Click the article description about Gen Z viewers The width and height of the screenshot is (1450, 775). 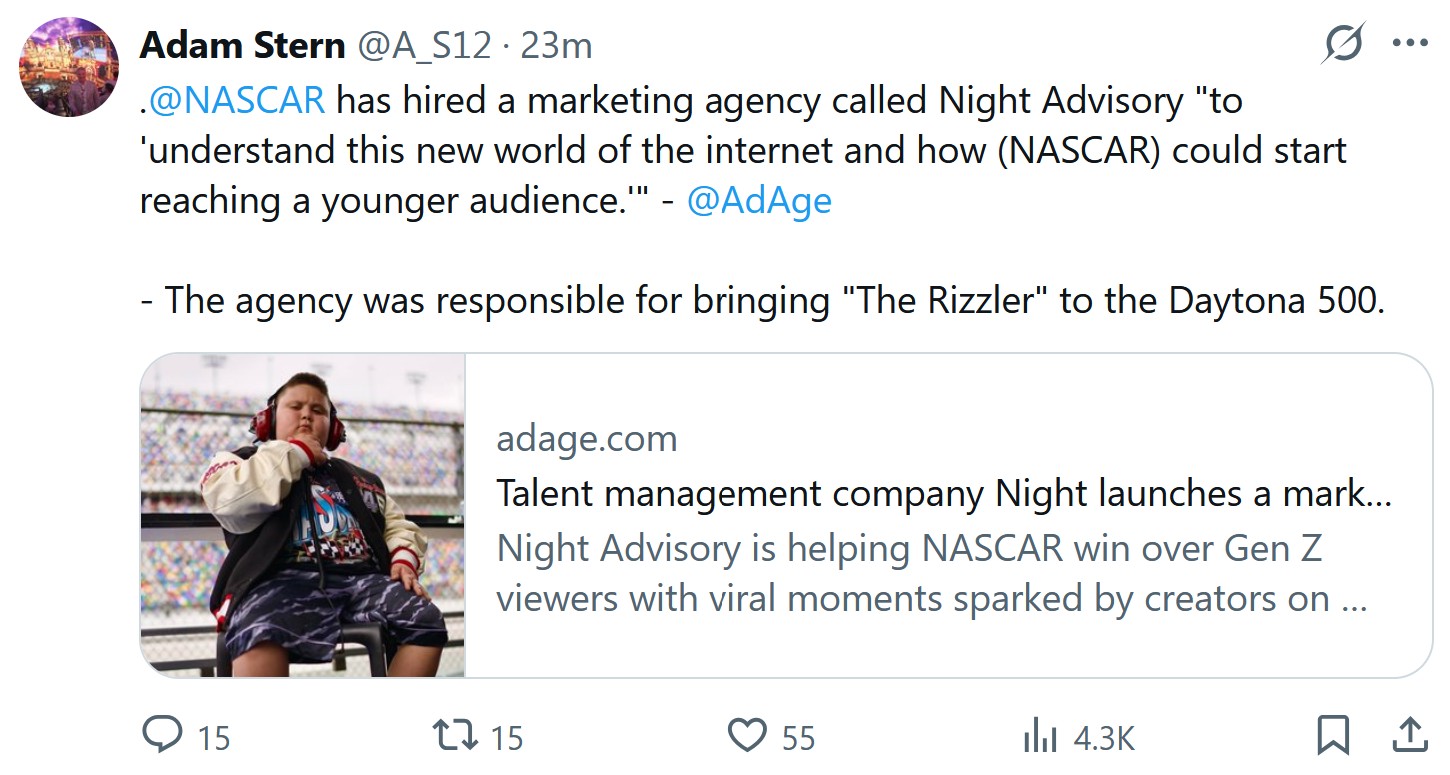tap(932, 574)
